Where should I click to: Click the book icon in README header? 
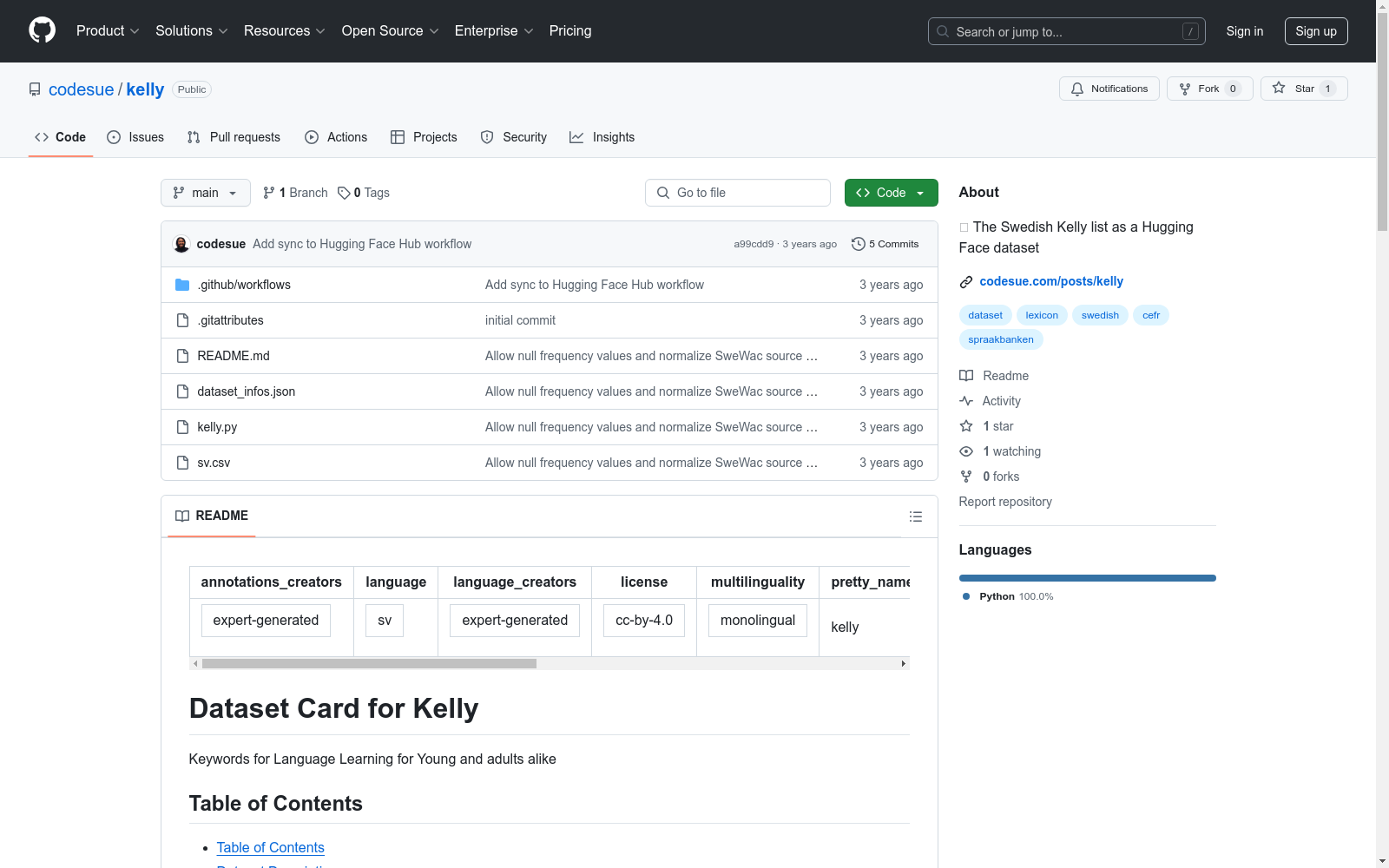[x=182, y=516]
